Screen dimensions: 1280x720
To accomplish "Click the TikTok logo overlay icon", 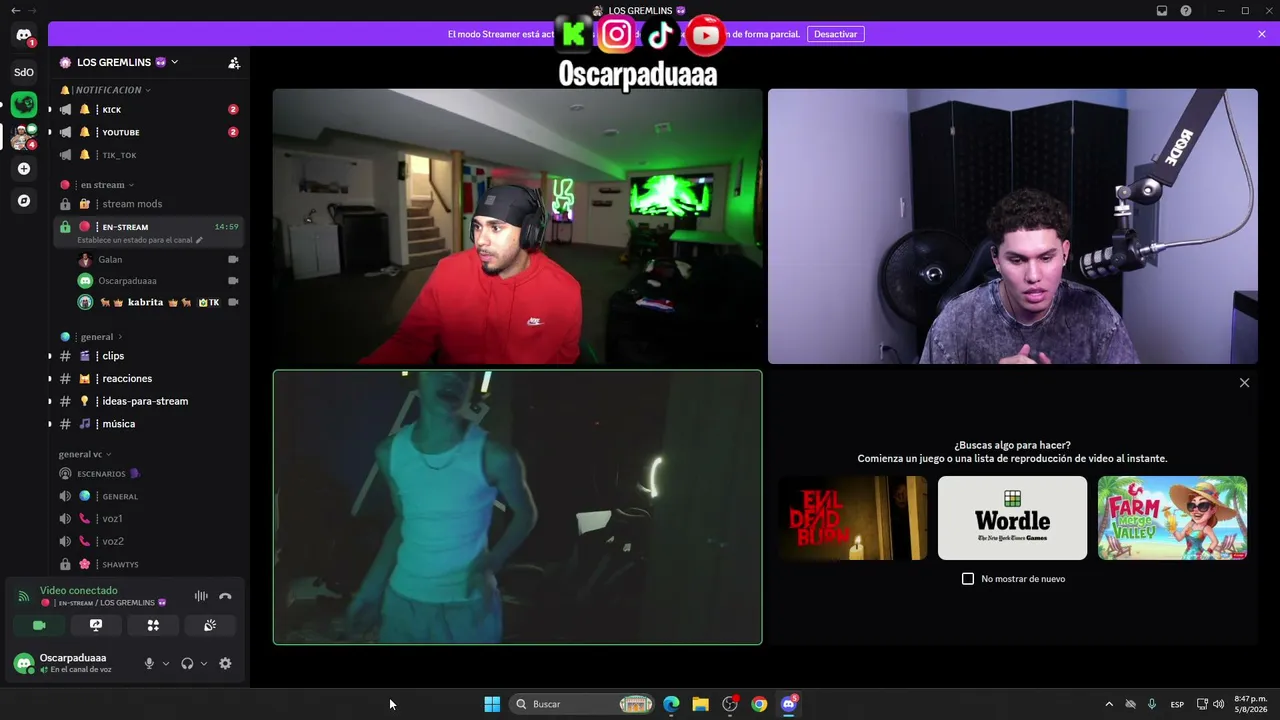I will pyautogui.click(x=660, y=35).
